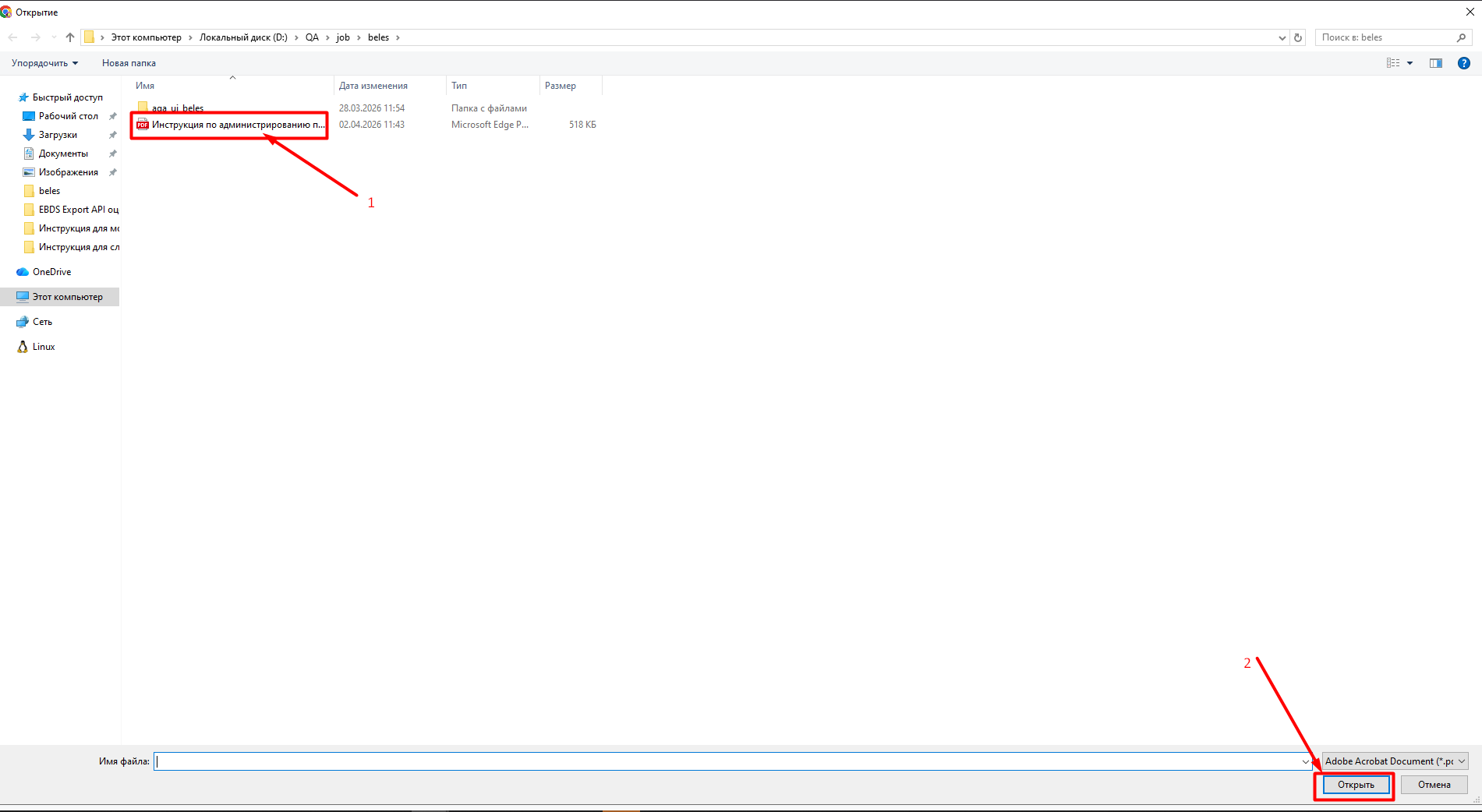
Task: Open the file type filter dropdown
Action: tap(1395, 761)
